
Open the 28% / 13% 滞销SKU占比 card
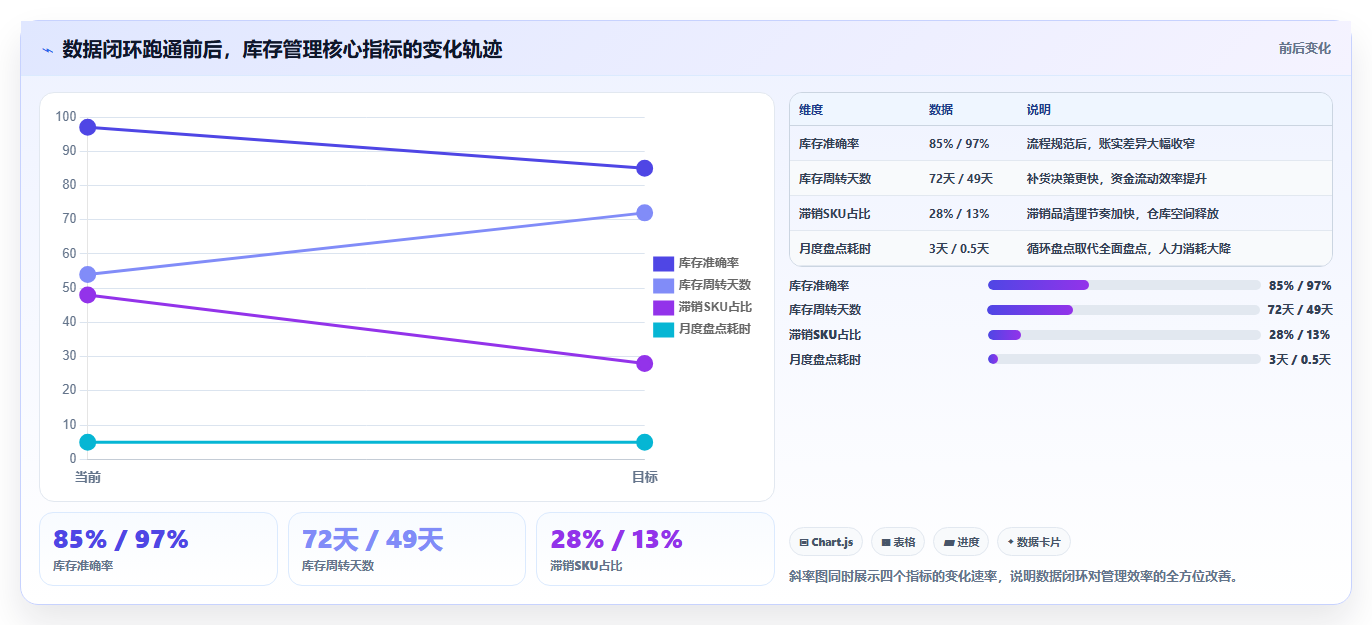coord(655,549)
